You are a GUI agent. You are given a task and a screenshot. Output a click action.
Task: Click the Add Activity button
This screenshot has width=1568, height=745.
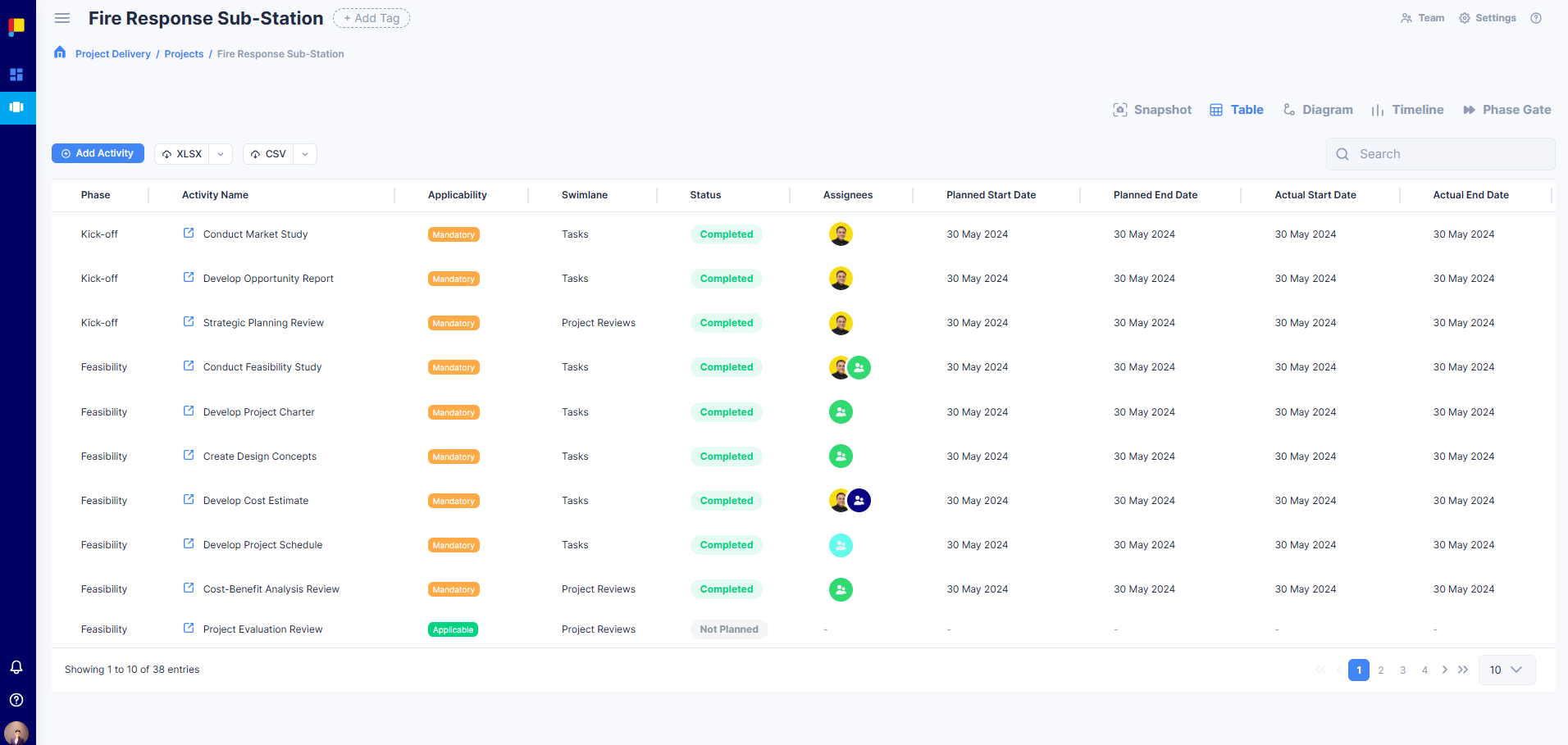(98, 153)
